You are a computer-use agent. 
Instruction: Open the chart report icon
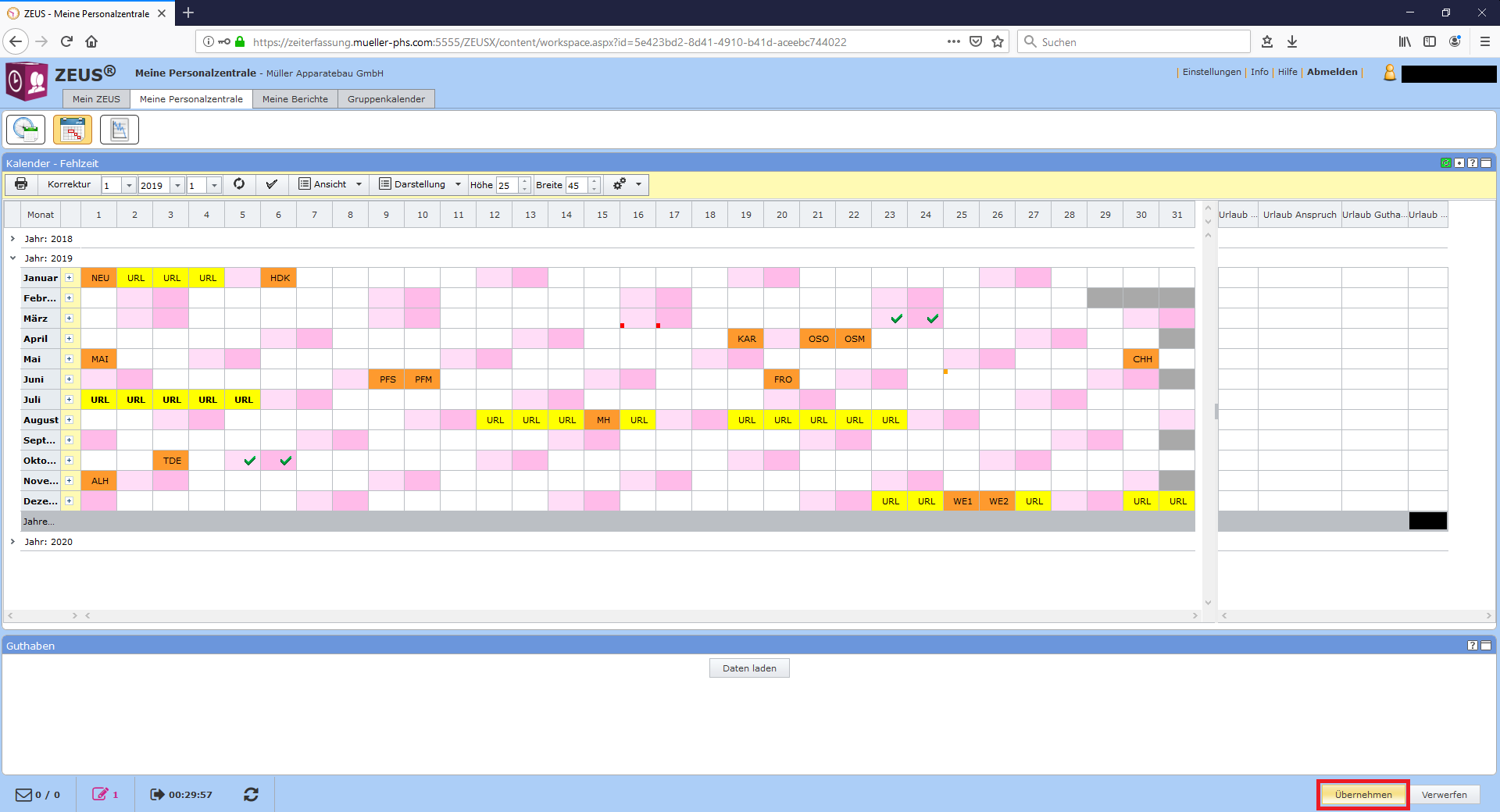(120, 130)
